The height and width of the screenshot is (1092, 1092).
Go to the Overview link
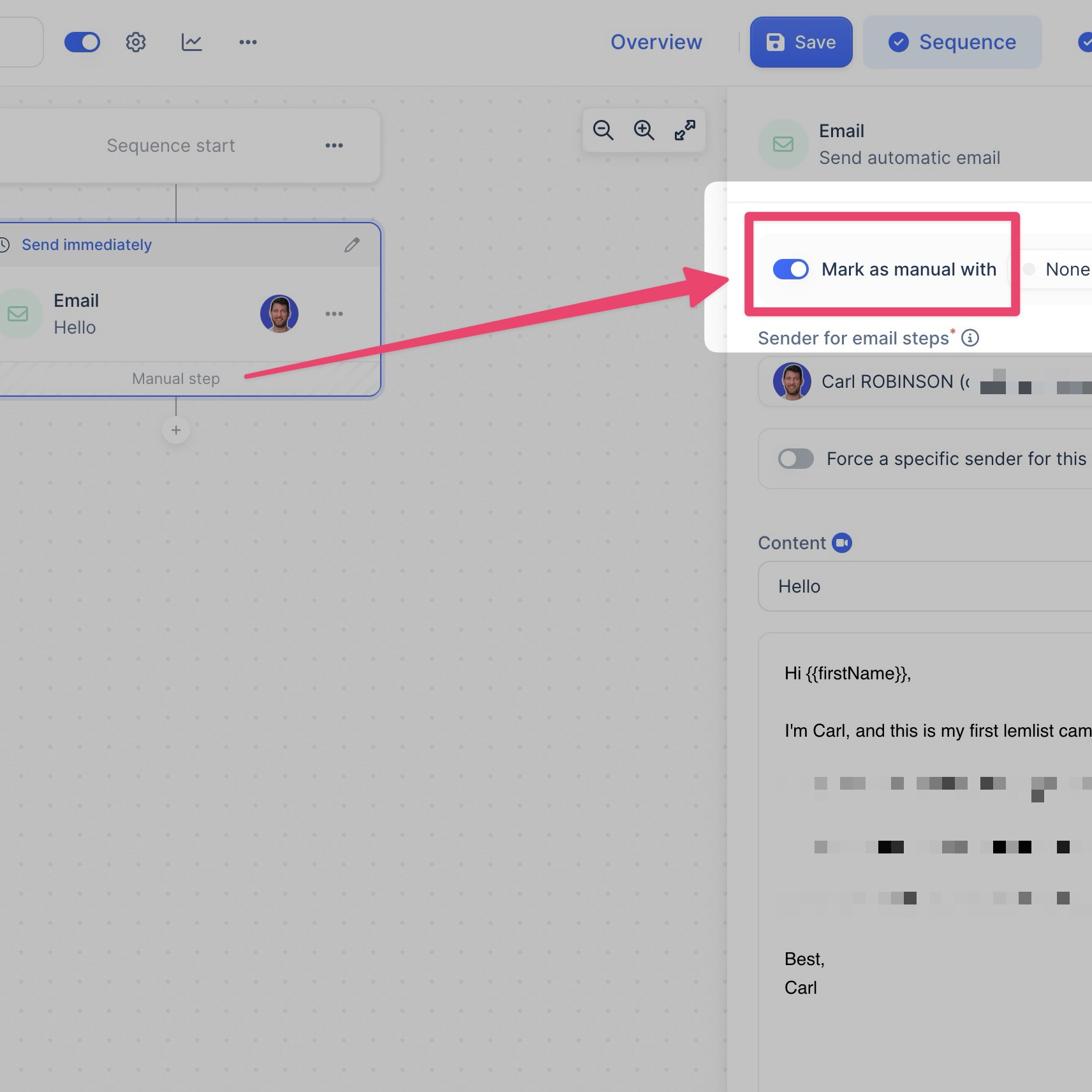pos(656,42)
